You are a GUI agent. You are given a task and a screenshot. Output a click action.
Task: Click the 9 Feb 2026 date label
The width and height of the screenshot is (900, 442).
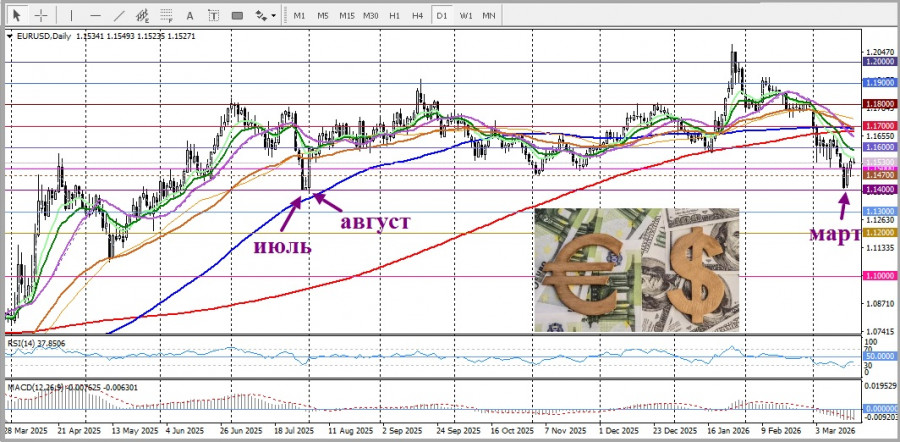coord(781,431)
